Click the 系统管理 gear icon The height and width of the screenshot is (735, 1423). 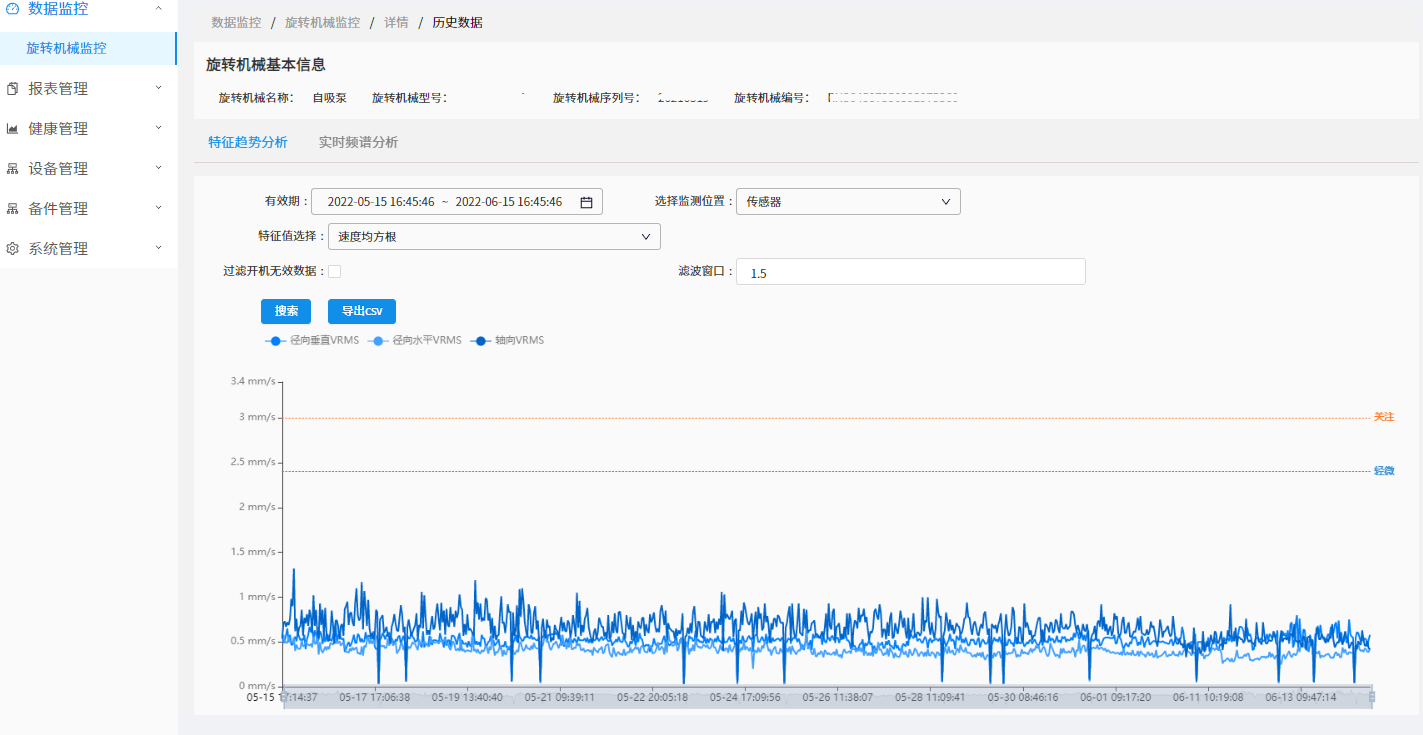coord(12,249)
